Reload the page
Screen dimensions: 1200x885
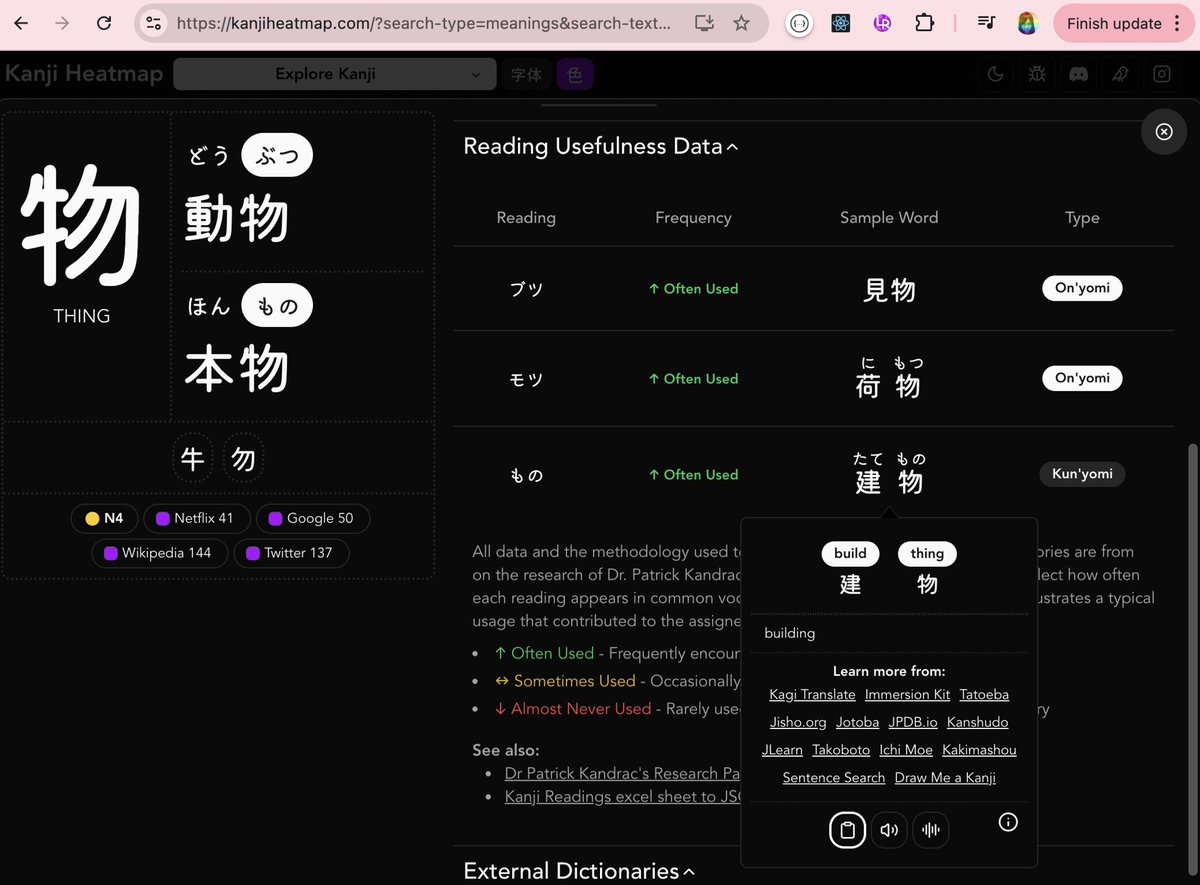pos(103,23)
